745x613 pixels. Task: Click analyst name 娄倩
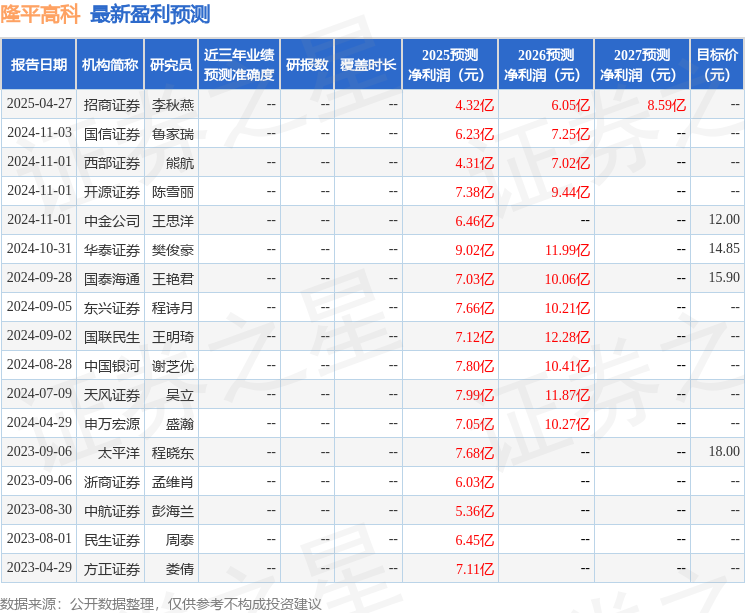(x=180, y=569)
